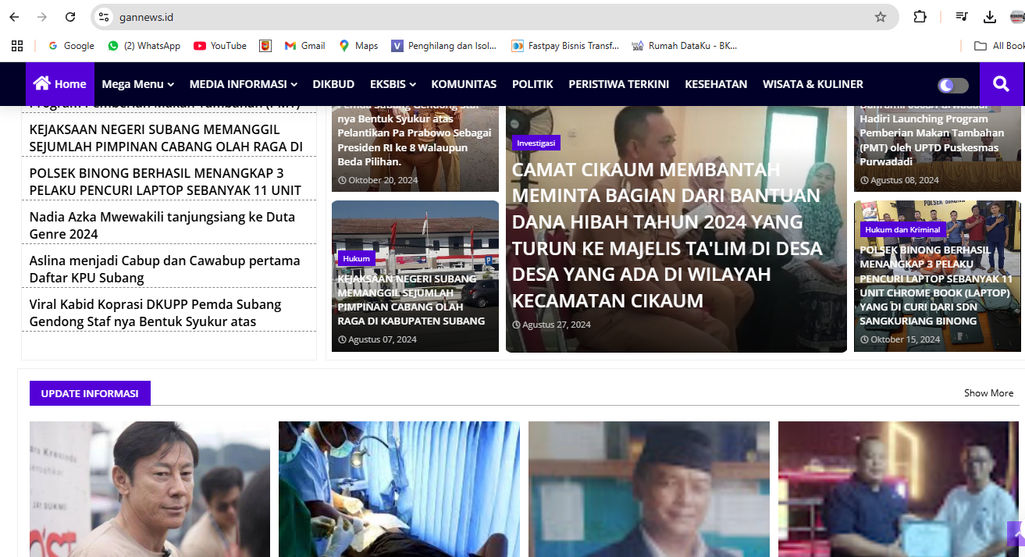Toggle the dark mode switch
The image size is (1025, 557).
[952, 85]
